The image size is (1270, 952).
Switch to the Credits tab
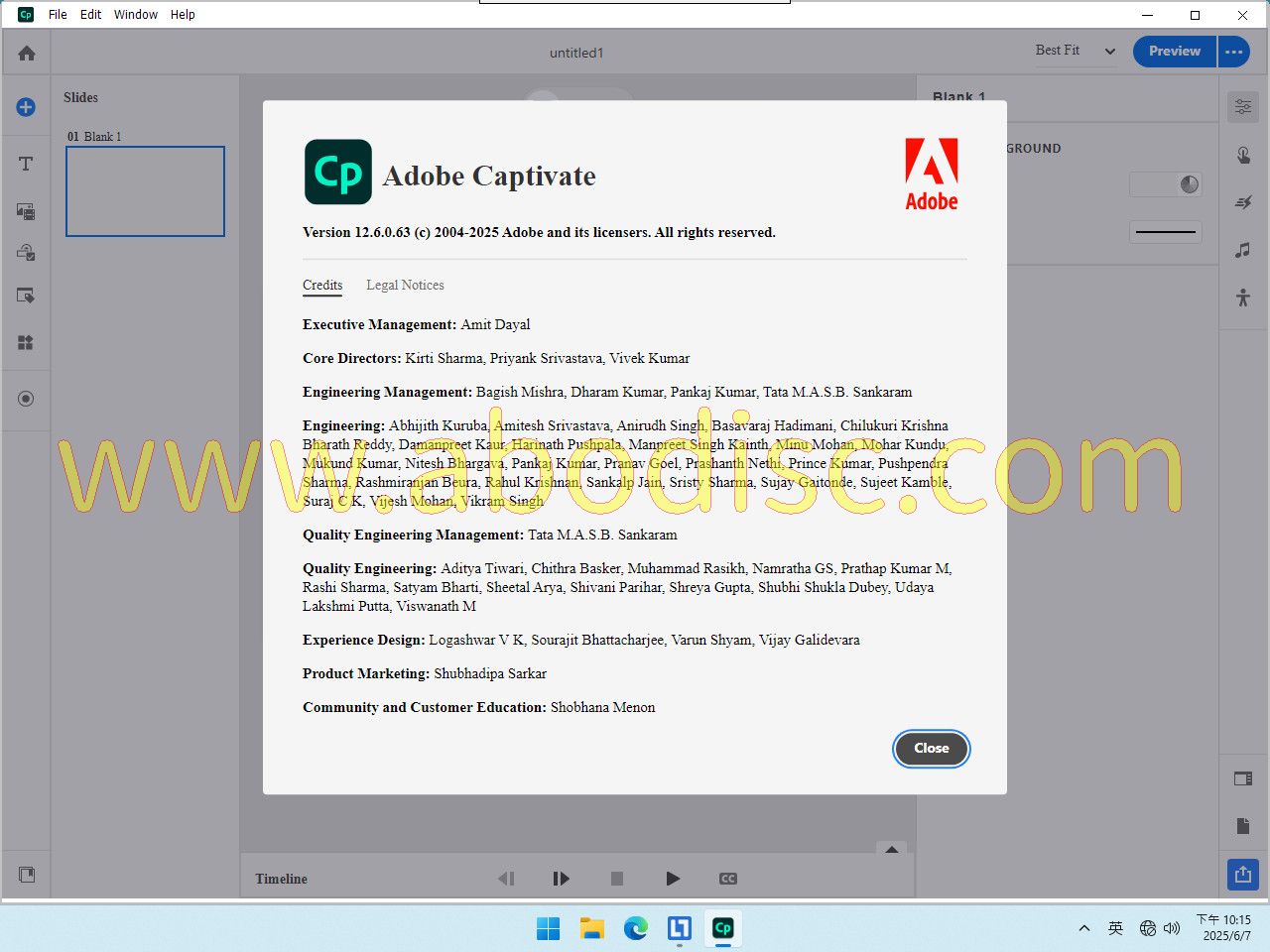pyautogui.click(x=322, y=286)
